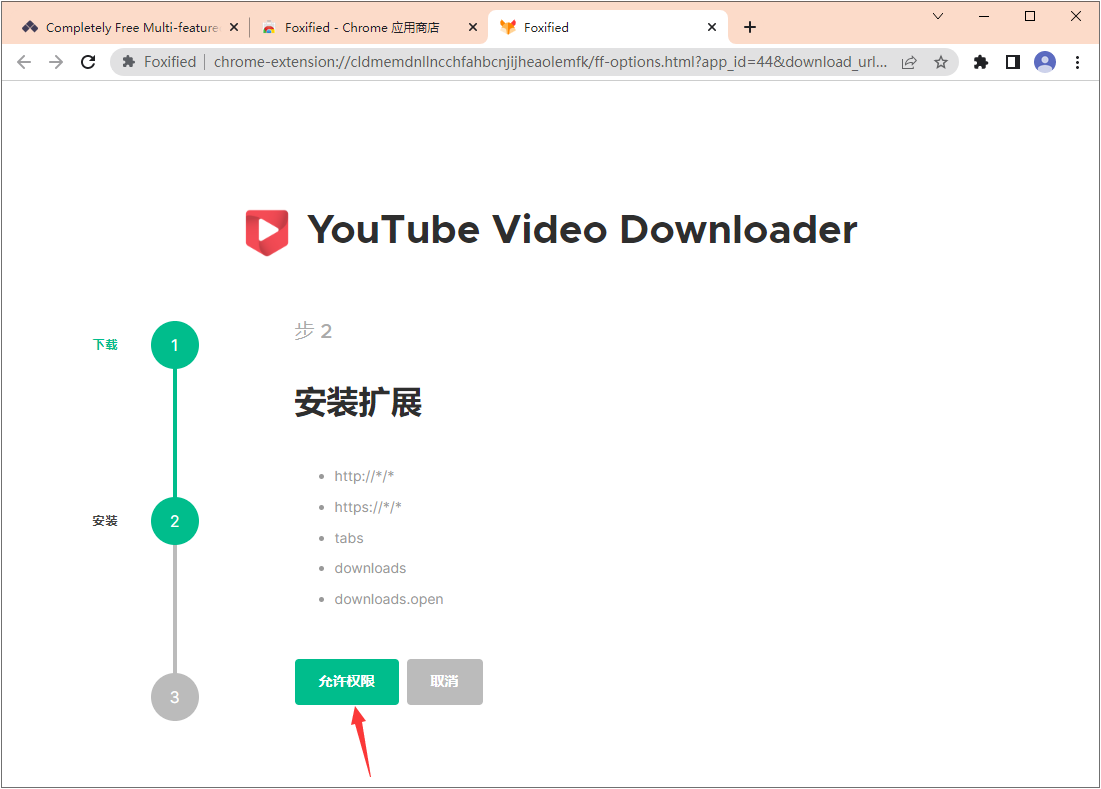
Task: Click the share page icon in address bar
Action: (909, 62)
